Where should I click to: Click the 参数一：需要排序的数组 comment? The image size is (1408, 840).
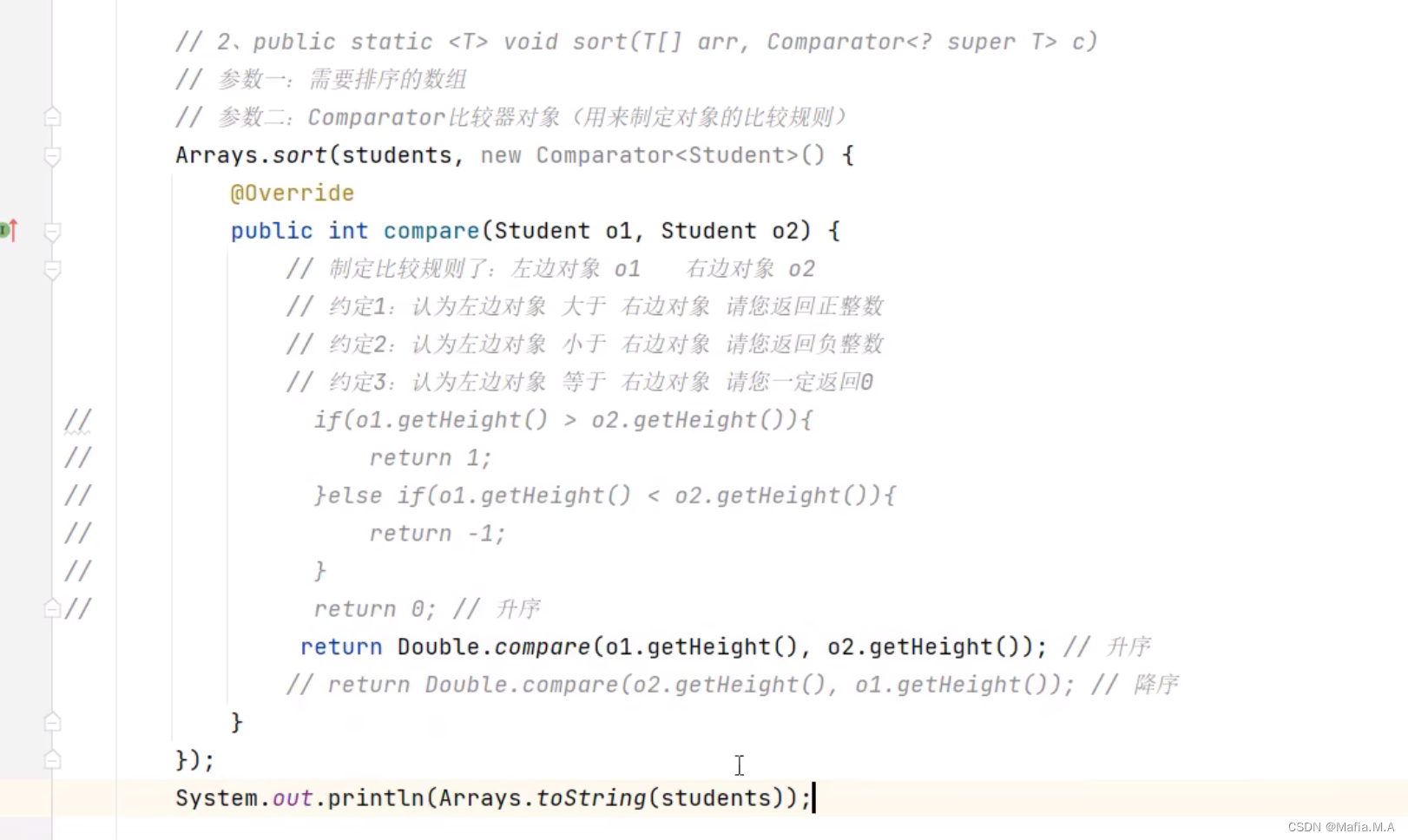tap(321, 80)
